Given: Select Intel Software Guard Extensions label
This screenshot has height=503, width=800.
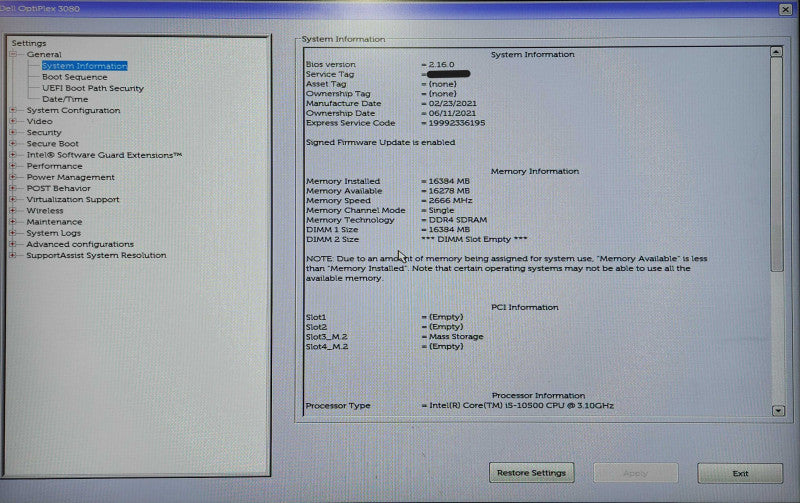Looking at the screenshot, I should click(104, 155).
